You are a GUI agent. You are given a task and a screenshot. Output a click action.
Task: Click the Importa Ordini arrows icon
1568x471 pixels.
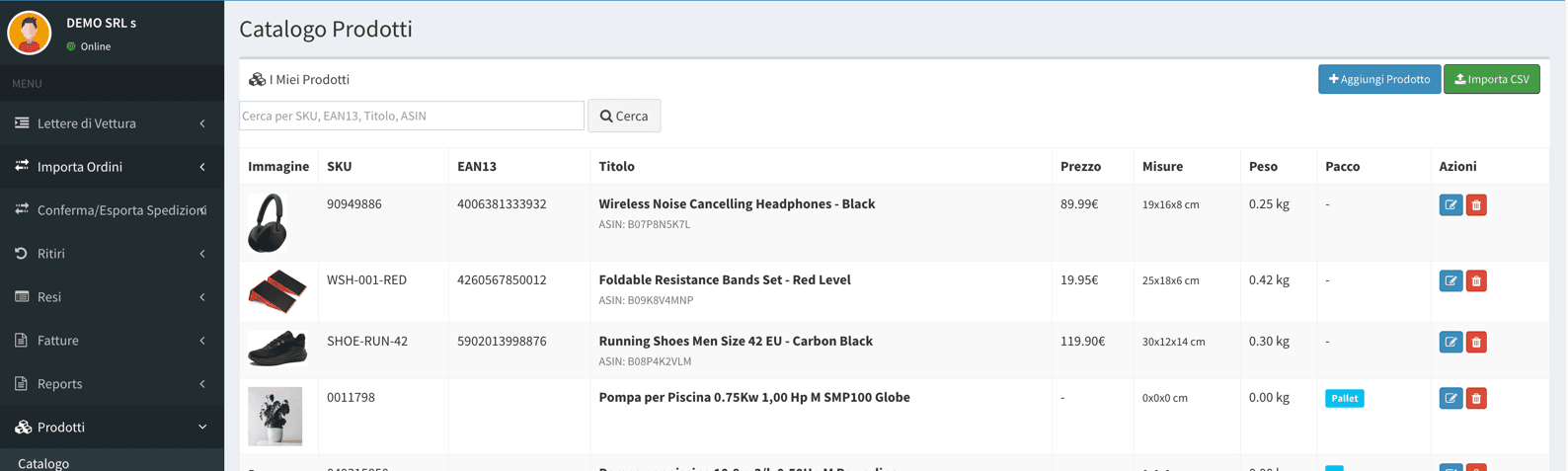point(22,166)
